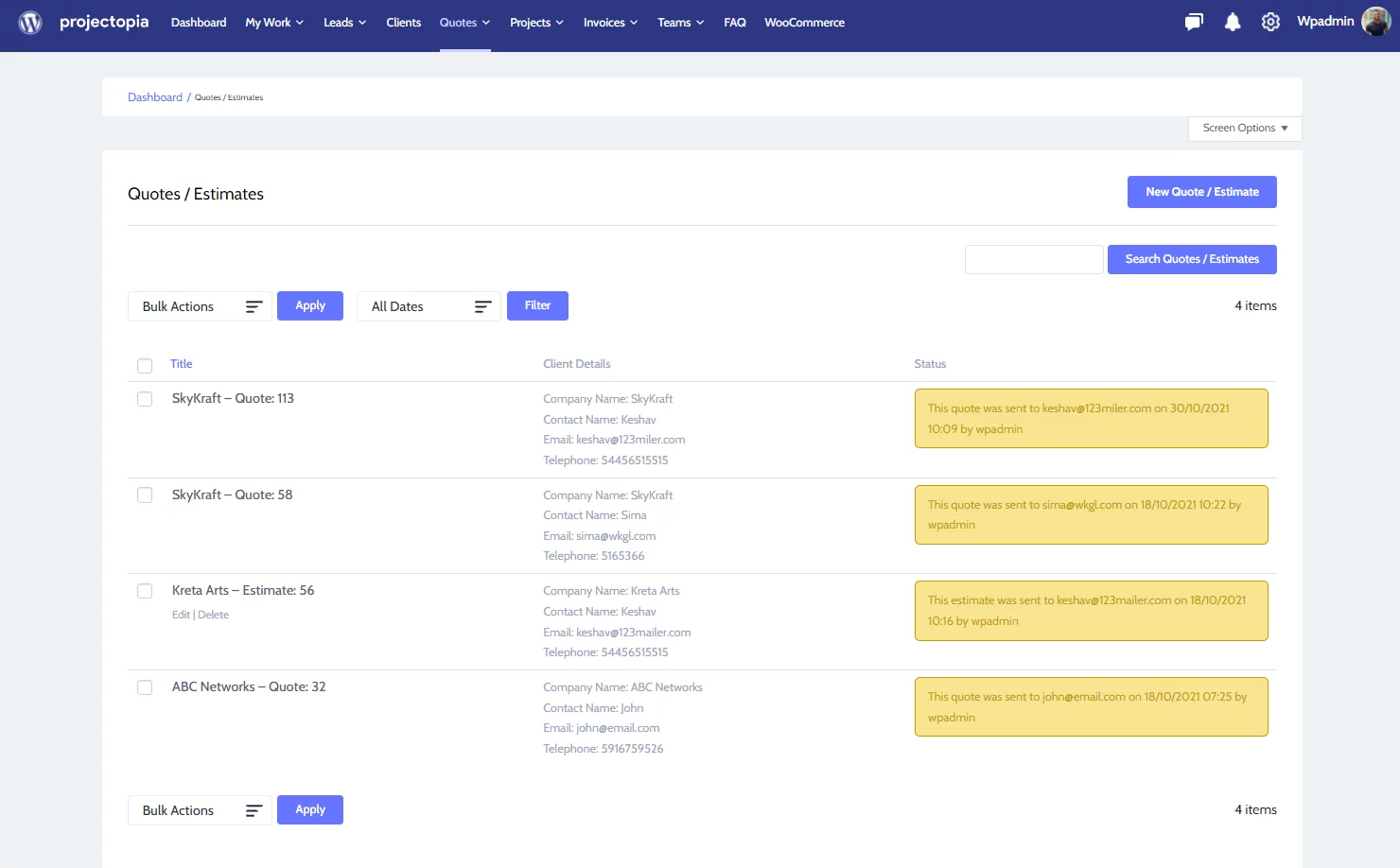
Task: Click the projectopia brand logo
Action: [x=104, y=22]
